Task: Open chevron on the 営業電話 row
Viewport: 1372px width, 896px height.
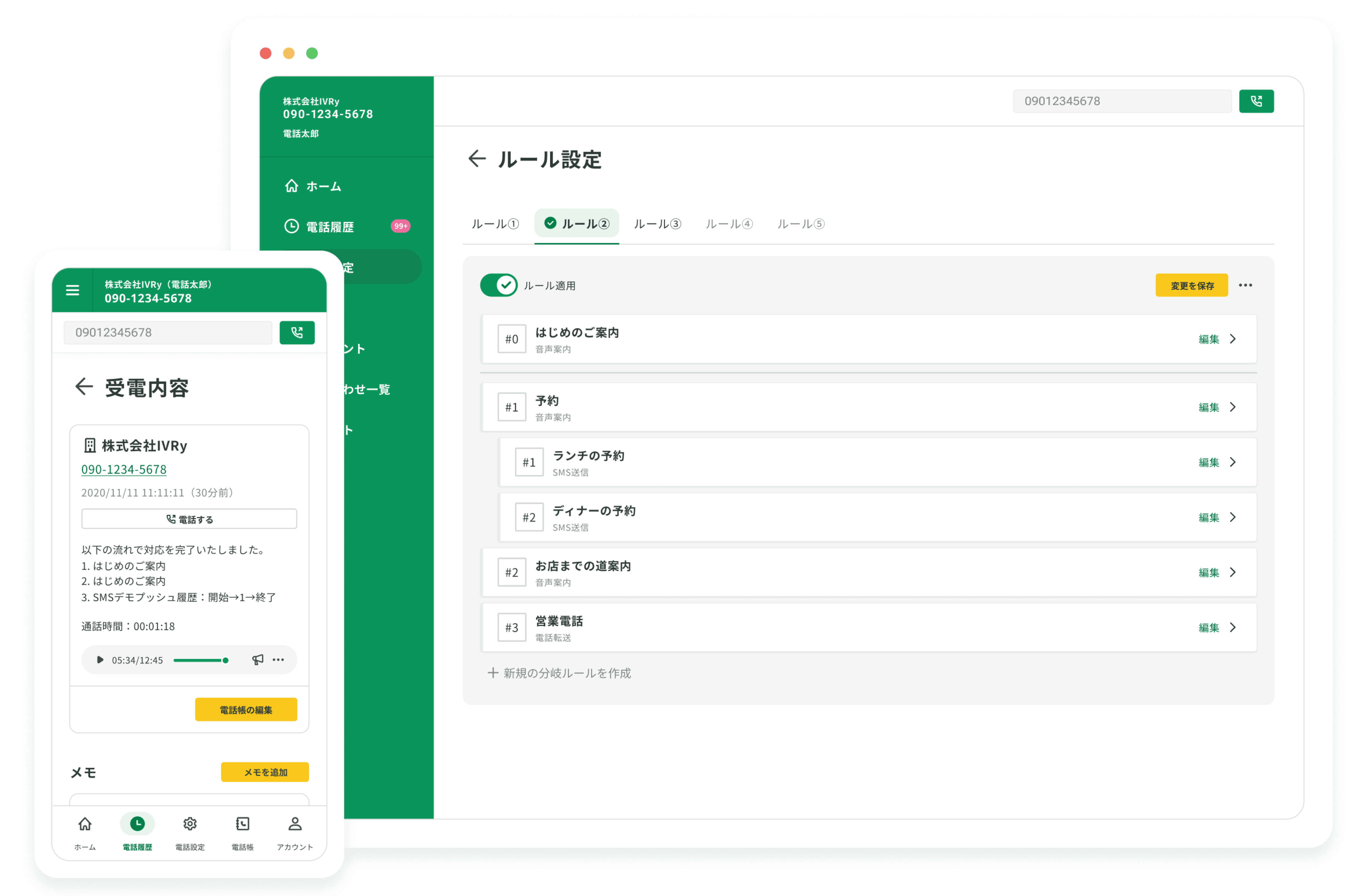Action: point(1233,627)
